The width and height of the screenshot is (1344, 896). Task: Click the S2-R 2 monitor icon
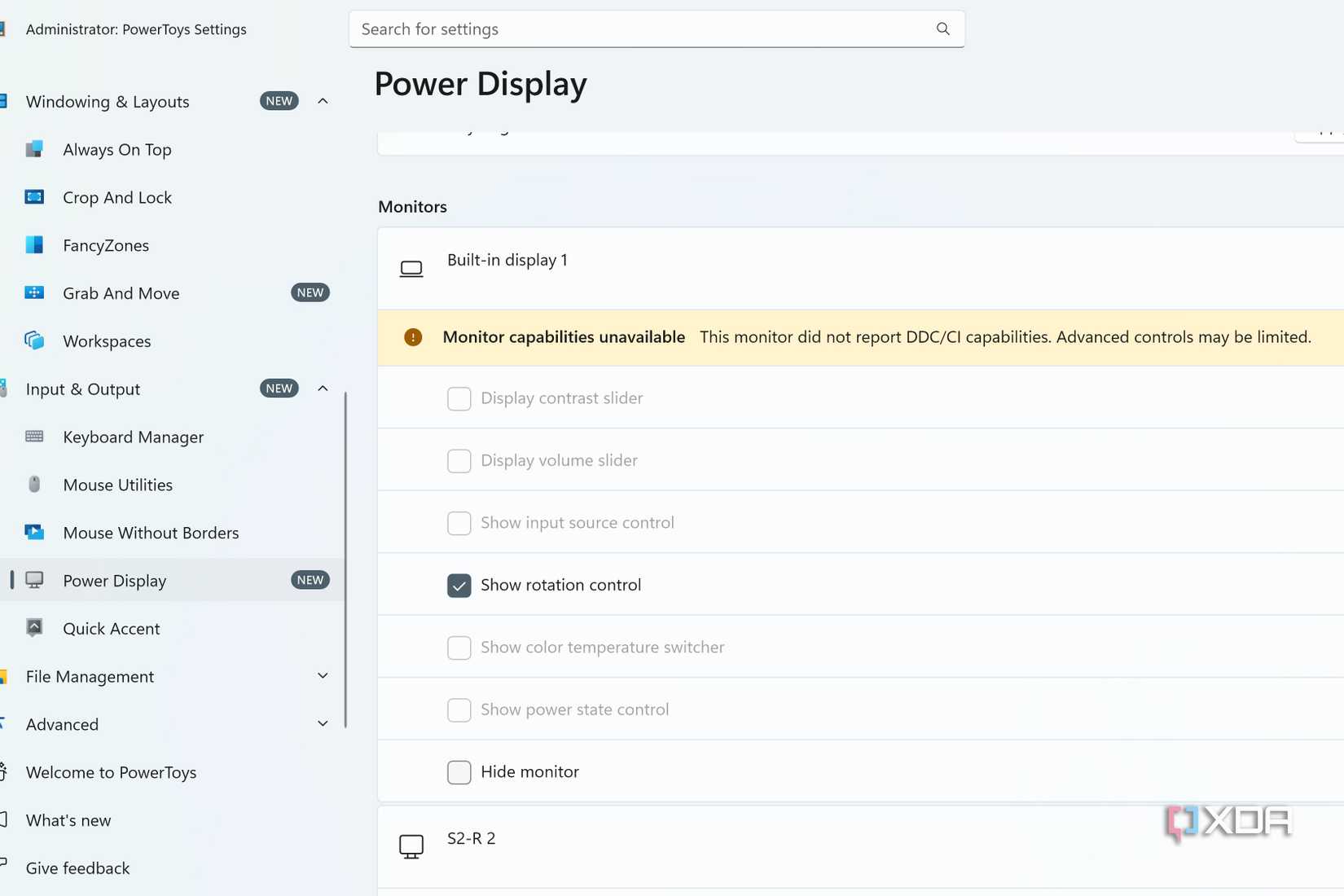pyautogui.click(x=411, y=847)
